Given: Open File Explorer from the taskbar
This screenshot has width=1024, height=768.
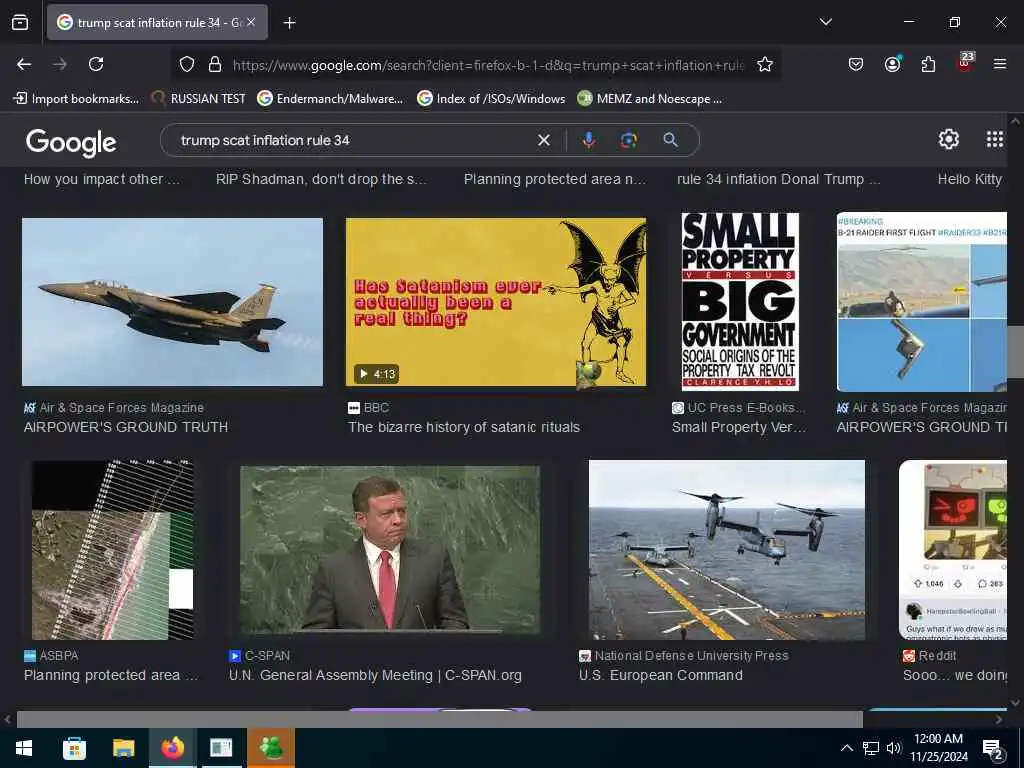Looking at the screenshot, I should click(x=123, y=748).
